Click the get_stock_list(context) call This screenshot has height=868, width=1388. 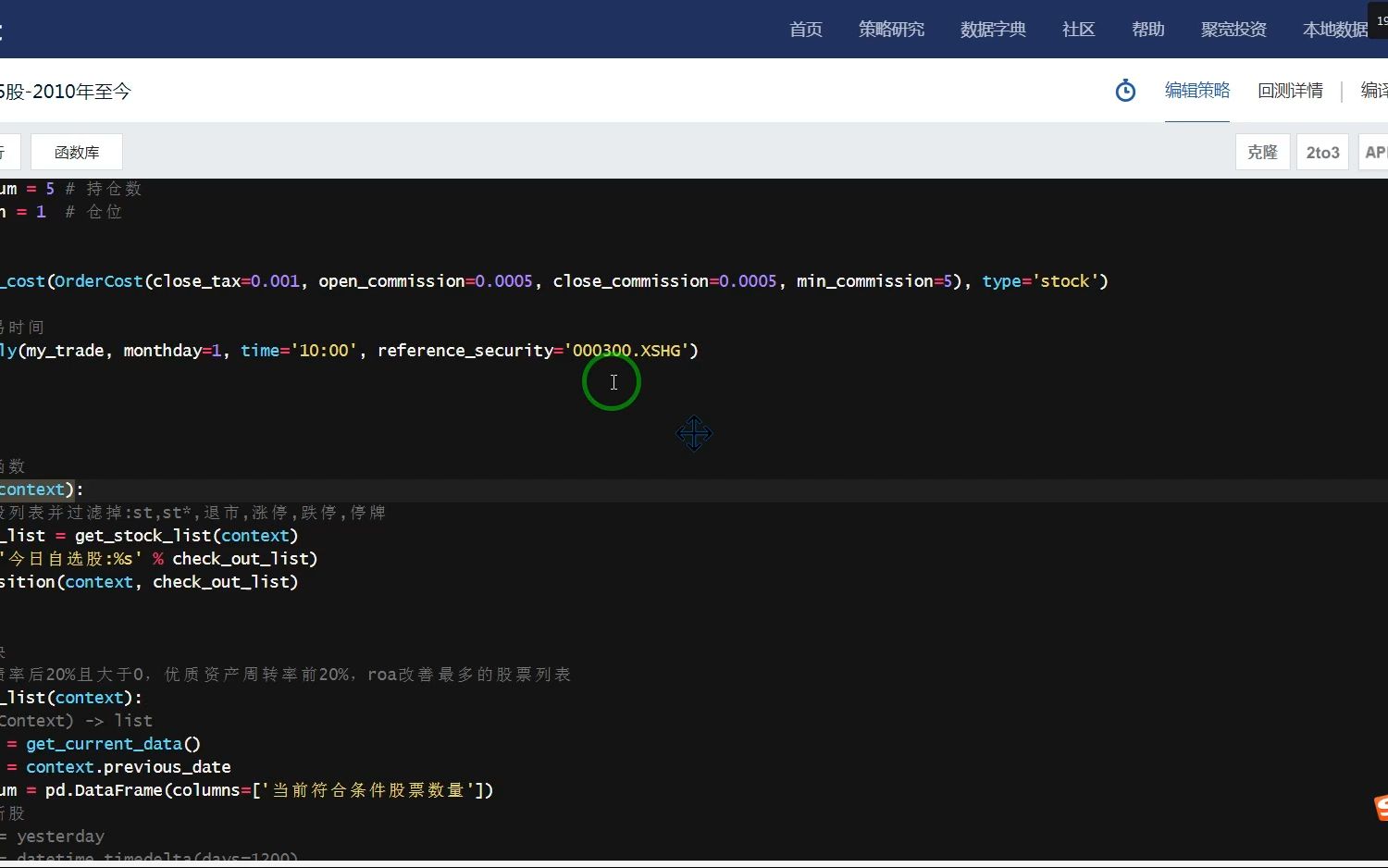pyautogui.click(x=186, y=536)
